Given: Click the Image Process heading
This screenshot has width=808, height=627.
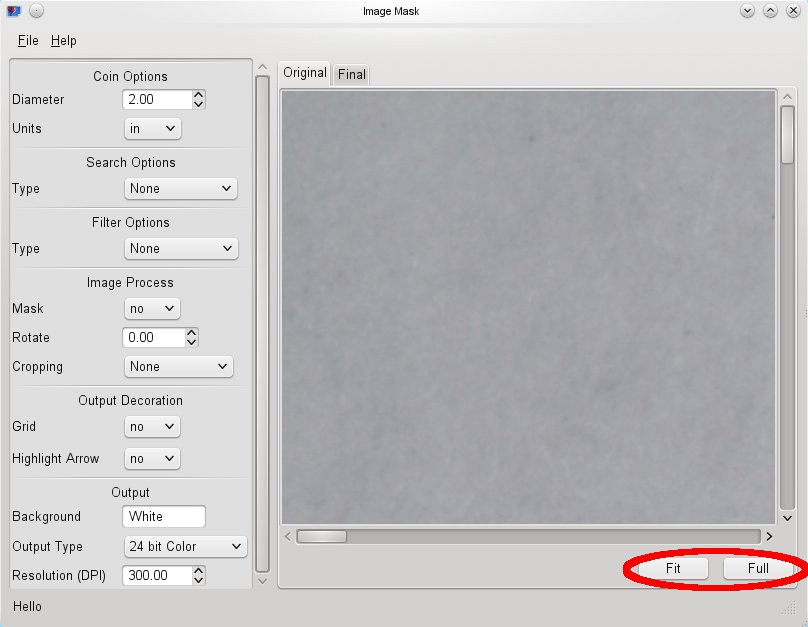Looking at the screenshot, I should (x=130, y=283).
